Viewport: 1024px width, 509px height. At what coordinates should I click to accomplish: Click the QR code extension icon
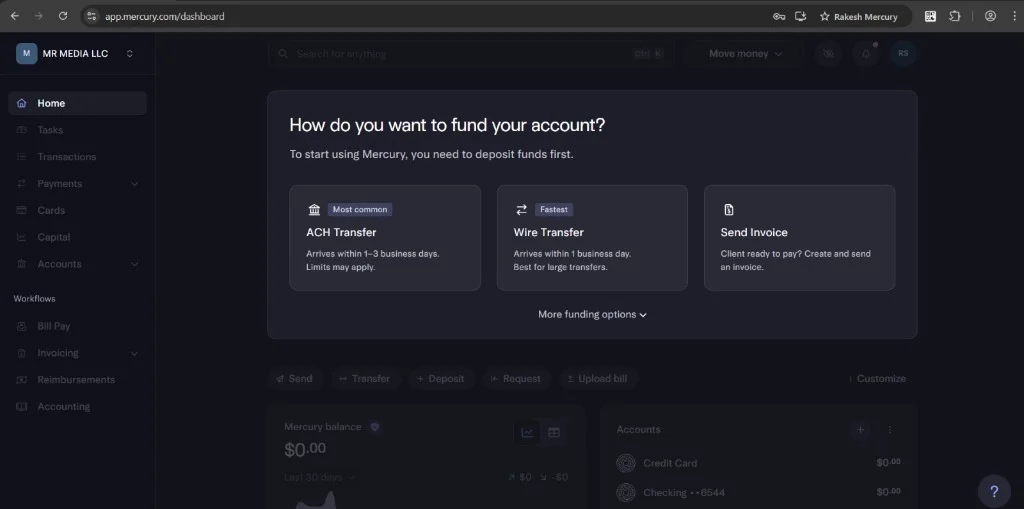point(931,16)
